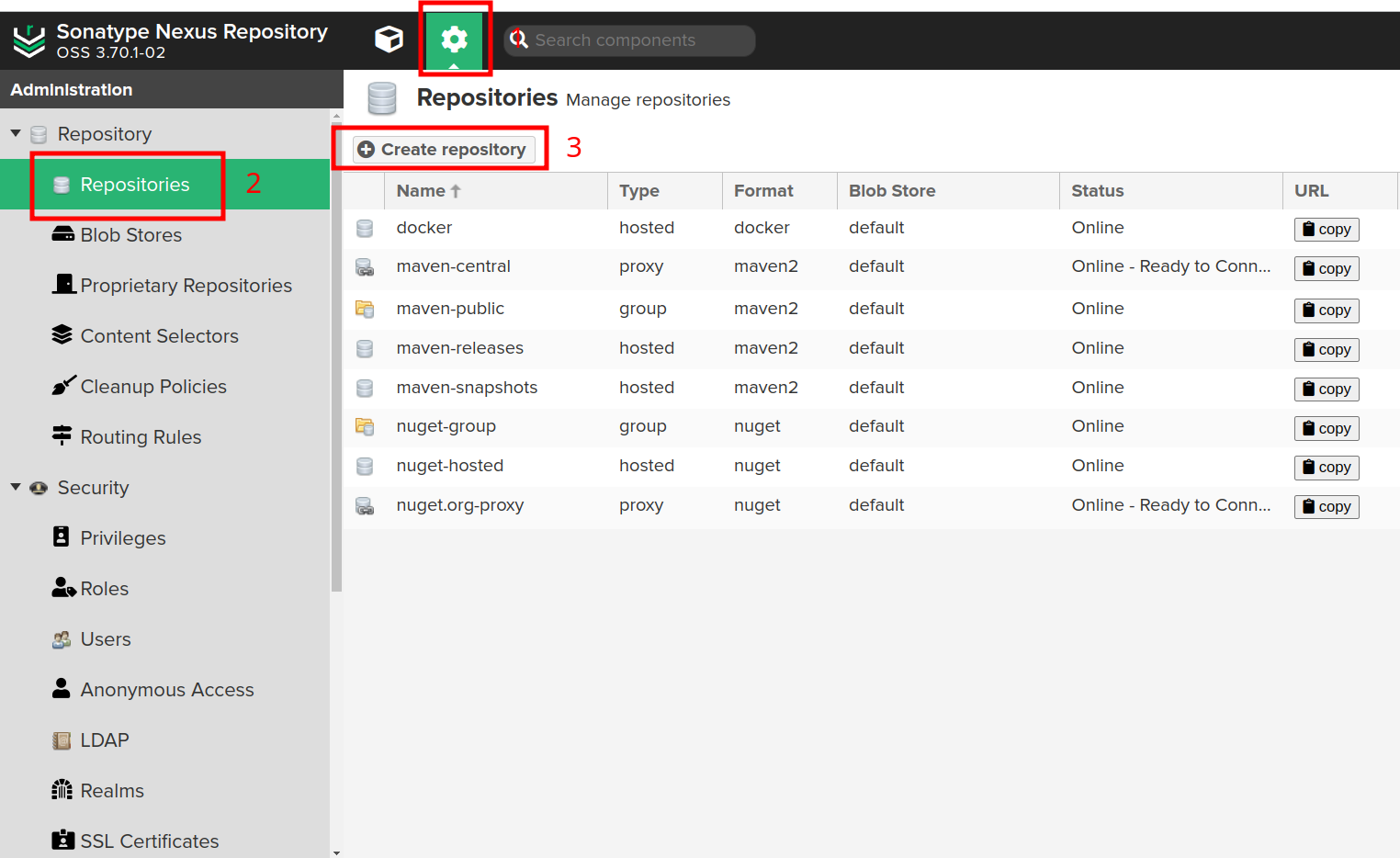The height and width of the screenshot is (858, 1400).
Task: Sort table by Status column header
Action: pyautogui.click(x=1171, y=191)
